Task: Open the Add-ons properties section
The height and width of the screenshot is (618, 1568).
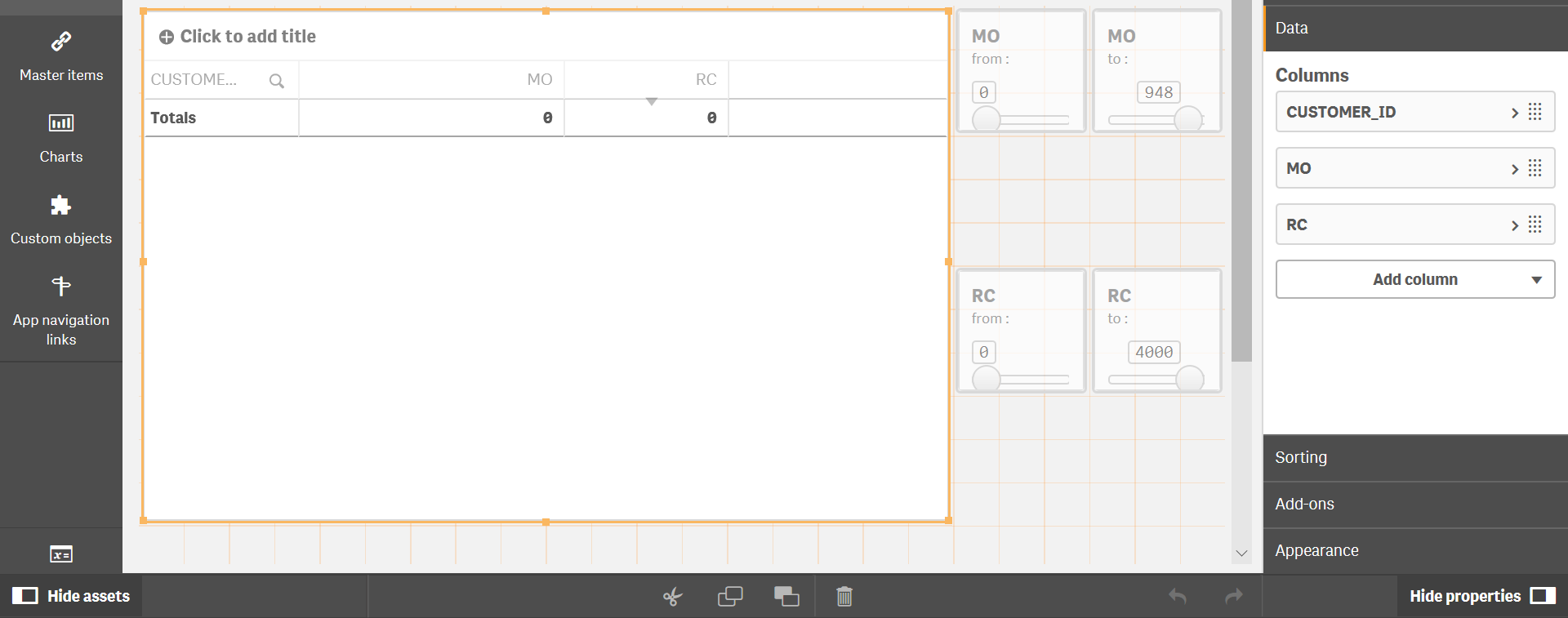Action: pyautogui.click(x=1415, y=505)
